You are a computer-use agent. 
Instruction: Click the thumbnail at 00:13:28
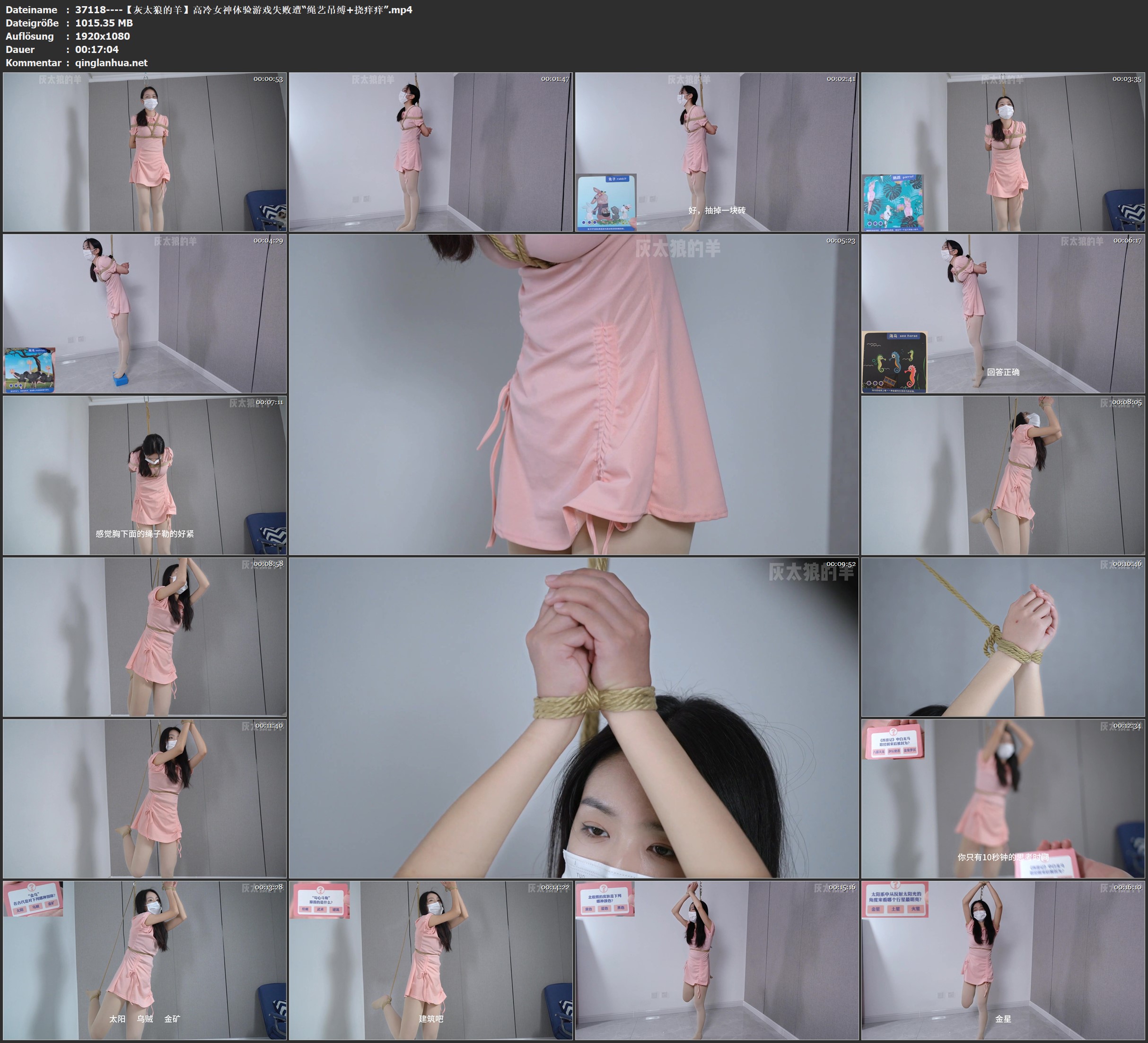(145, 960)
